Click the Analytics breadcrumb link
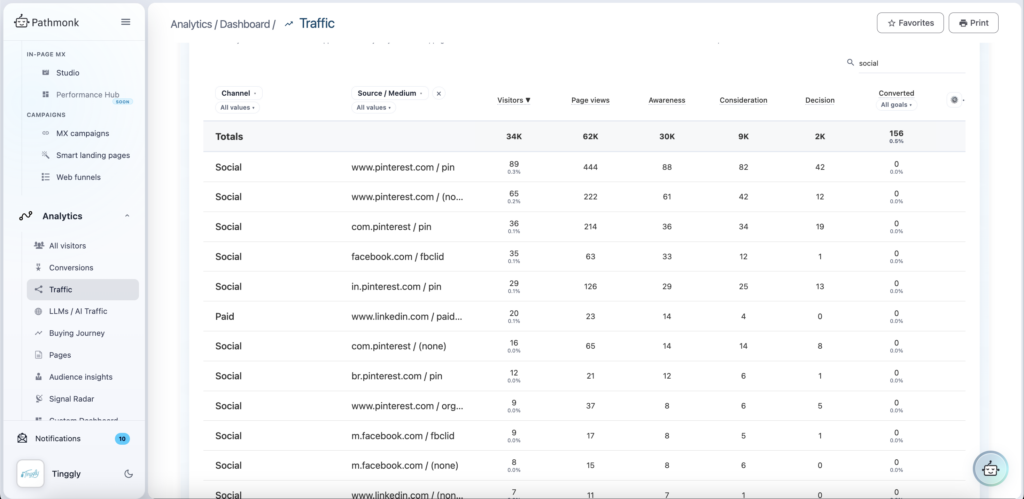1024x499 pixels. (191, 24)
